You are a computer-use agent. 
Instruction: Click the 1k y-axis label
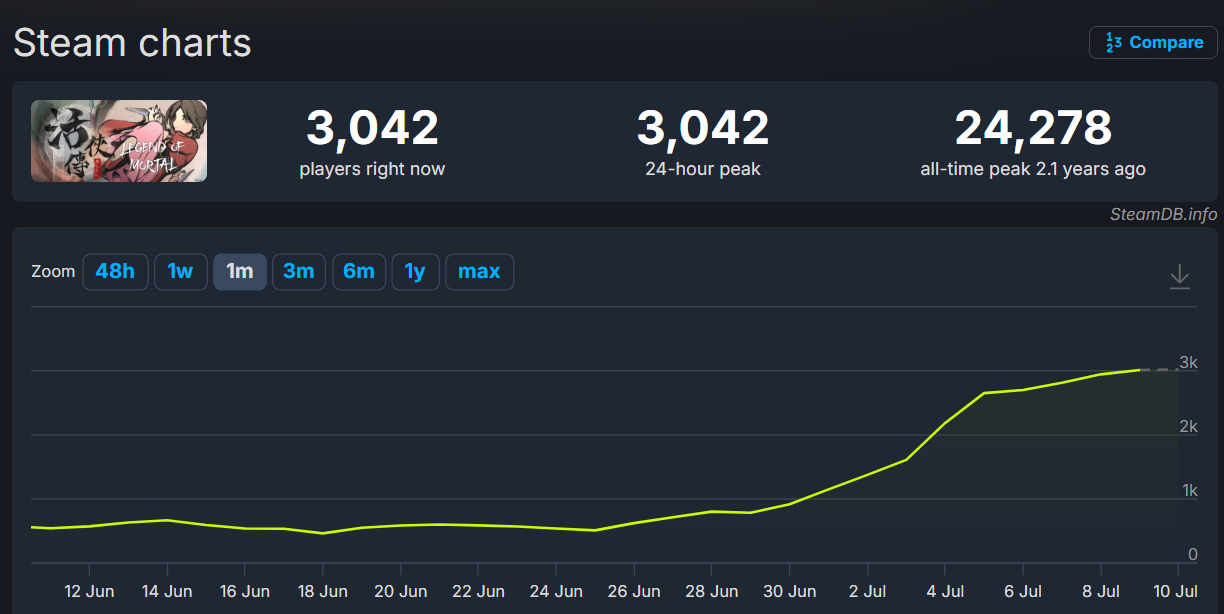pyautogui.click(x=1190, y=491)
